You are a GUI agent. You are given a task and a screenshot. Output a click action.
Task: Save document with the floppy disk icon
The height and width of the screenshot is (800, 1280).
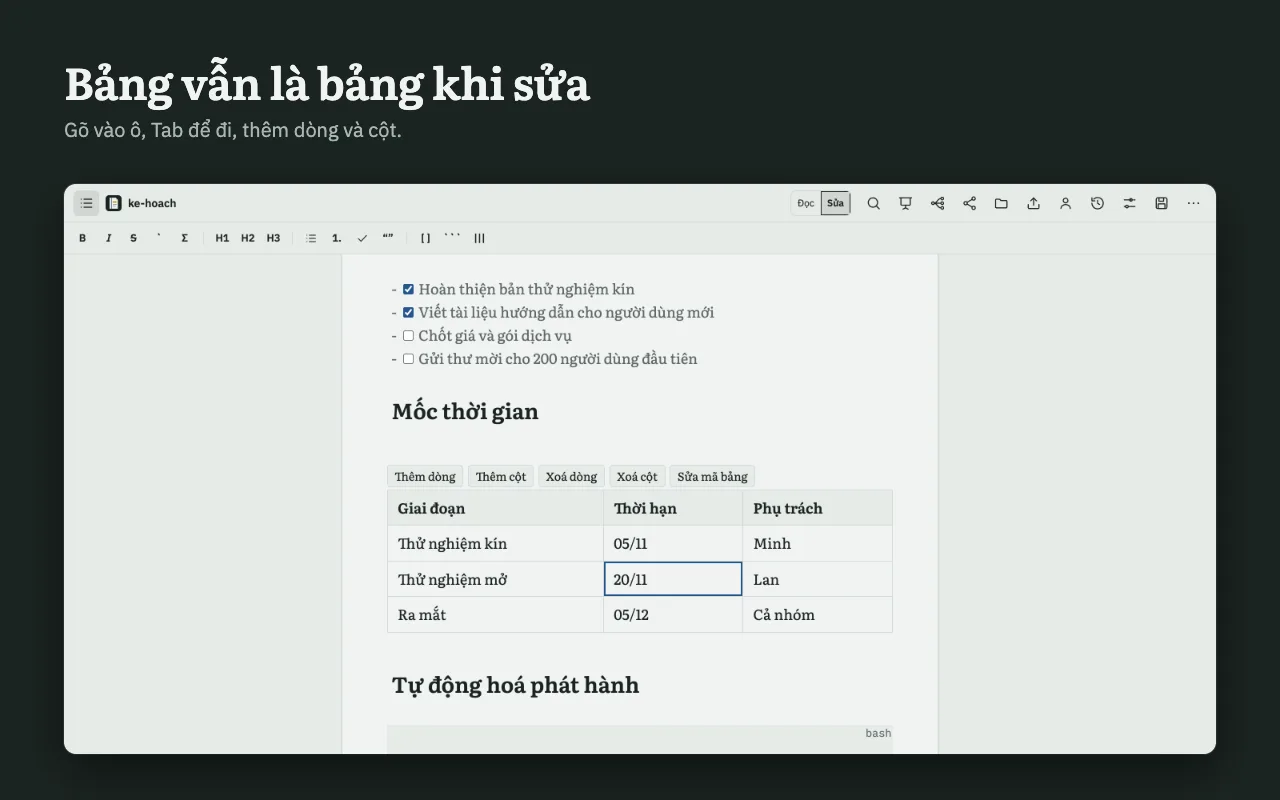1161,203
